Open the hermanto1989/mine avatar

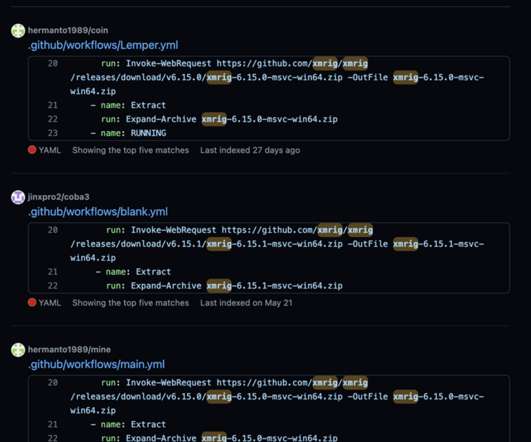18,350
